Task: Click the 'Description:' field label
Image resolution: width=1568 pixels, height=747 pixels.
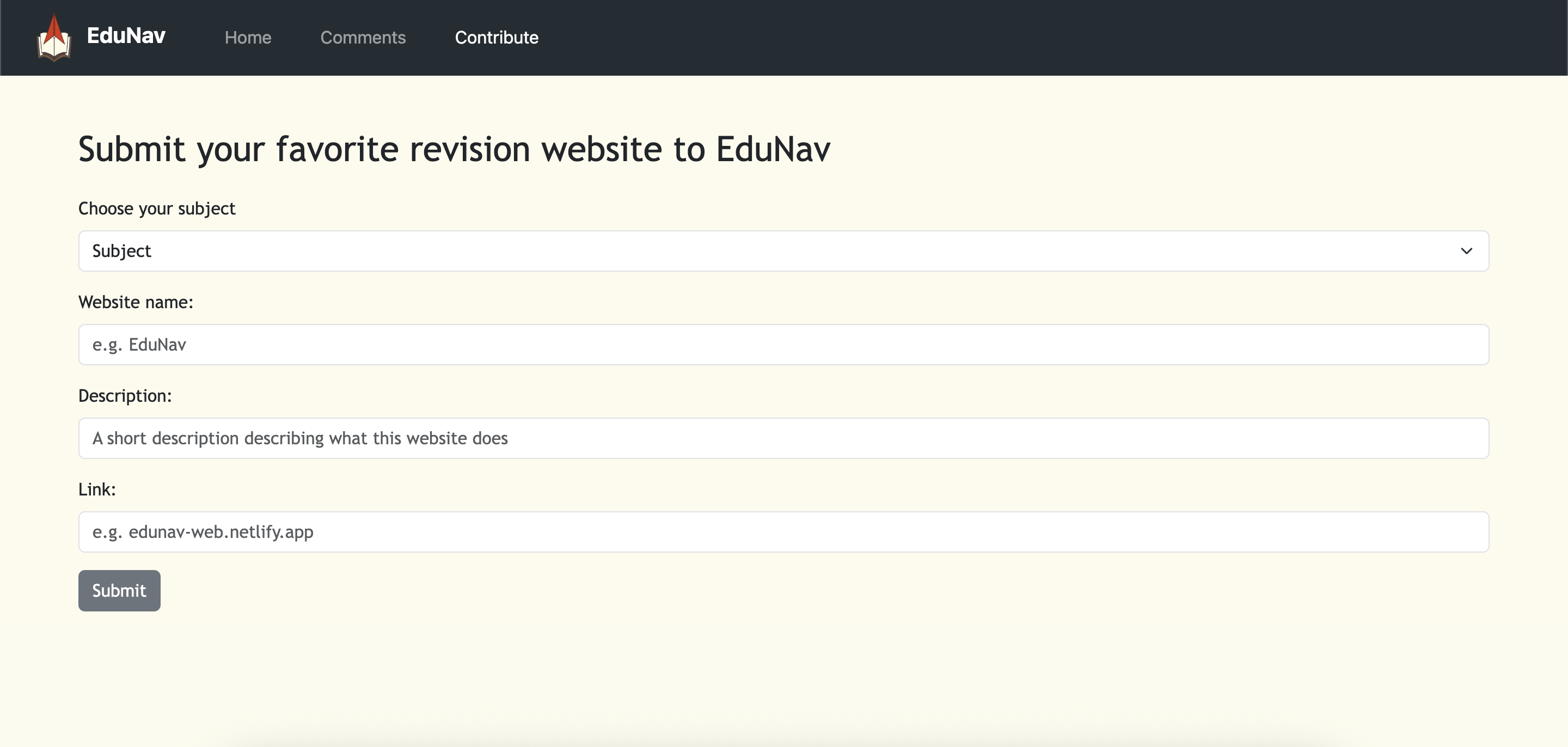Action: coord(125,396)
